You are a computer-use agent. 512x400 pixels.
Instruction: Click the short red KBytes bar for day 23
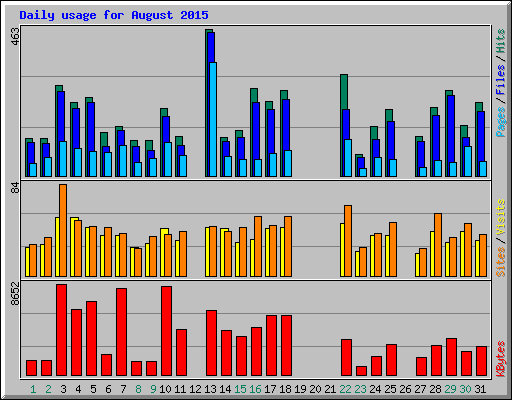pyautogui.click(x=361, y=371)
